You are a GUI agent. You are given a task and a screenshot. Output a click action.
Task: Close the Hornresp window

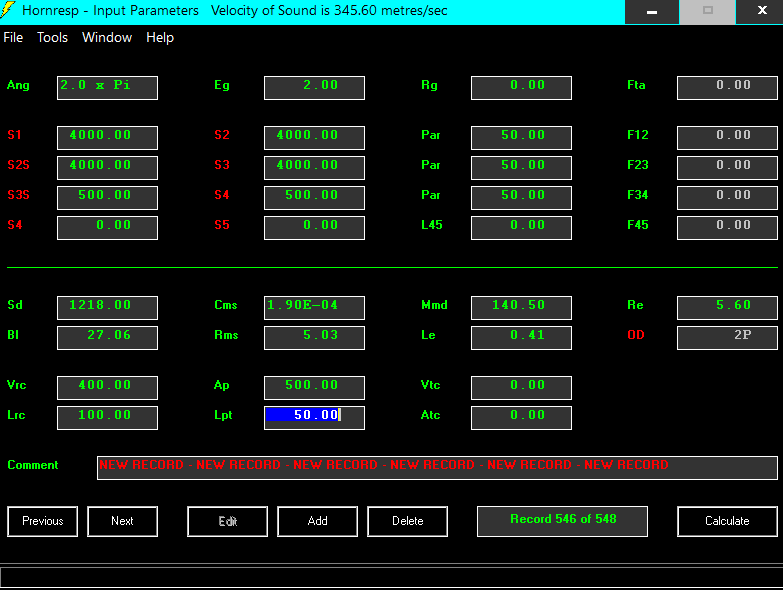click(761, 11)
